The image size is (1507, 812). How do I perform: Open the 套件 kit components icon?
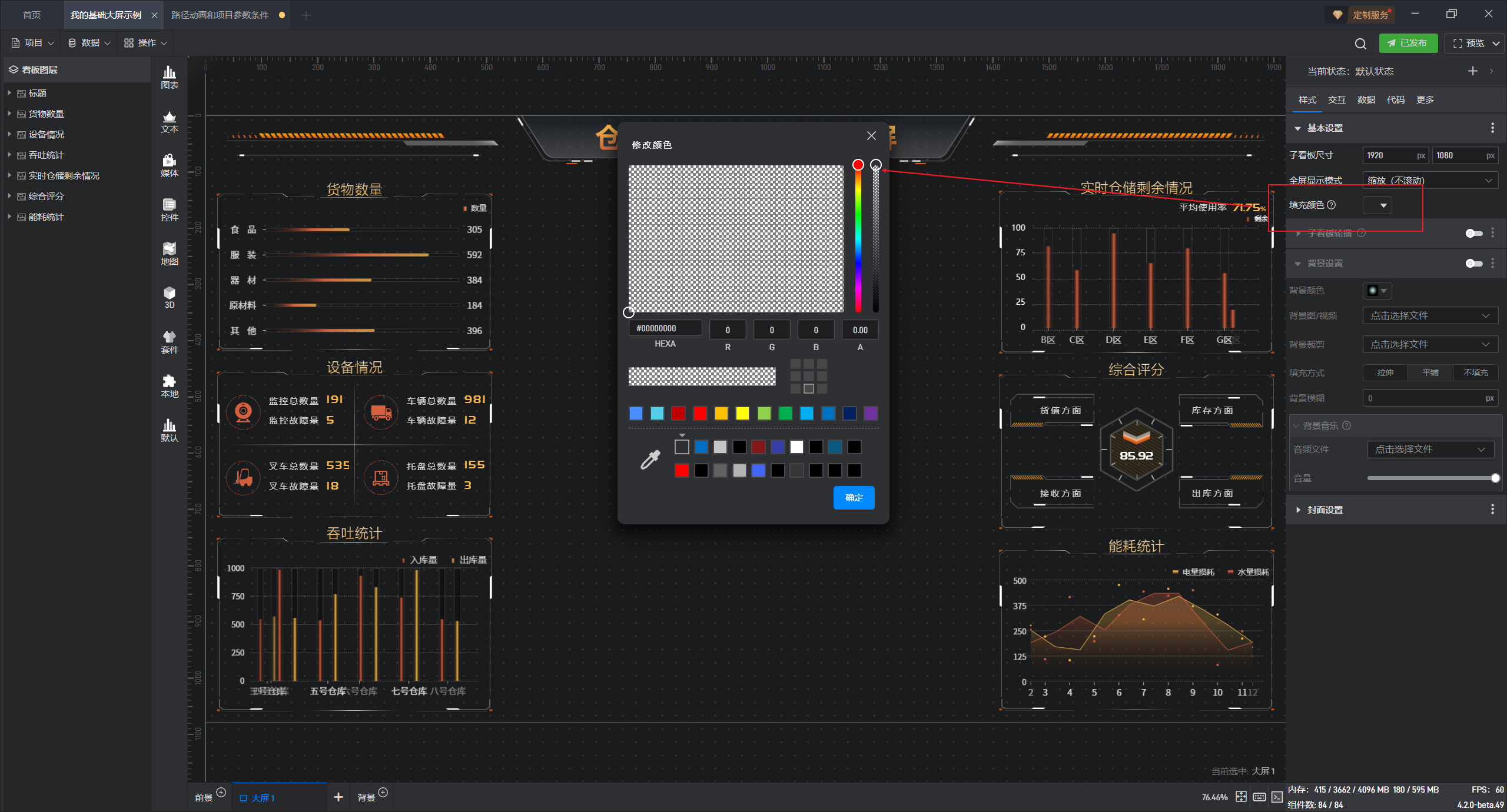point(169,342)
